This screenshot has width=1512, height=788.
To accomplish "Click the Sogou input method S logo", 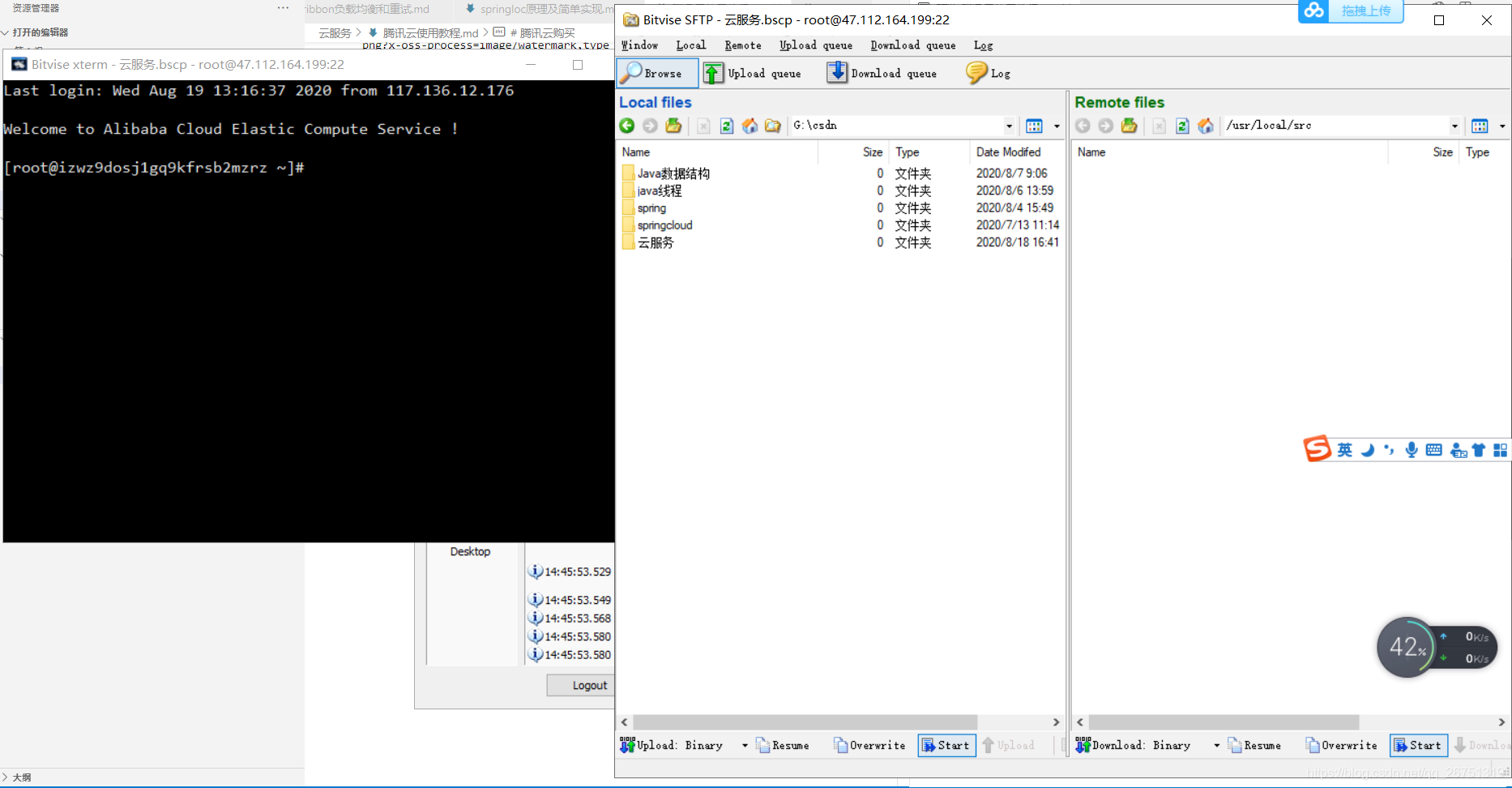I will tap(1317, 449).
